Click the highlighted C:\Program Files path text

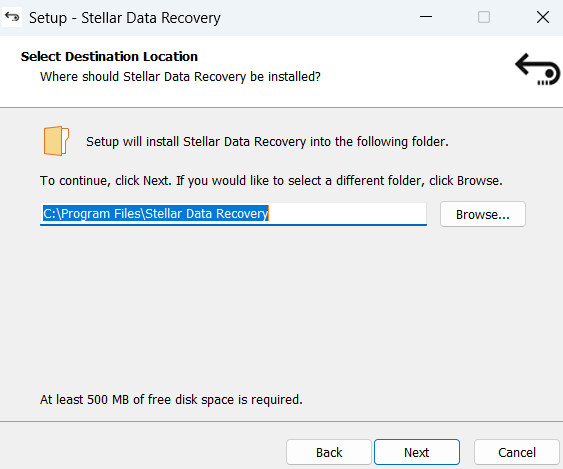coord(155,214)
